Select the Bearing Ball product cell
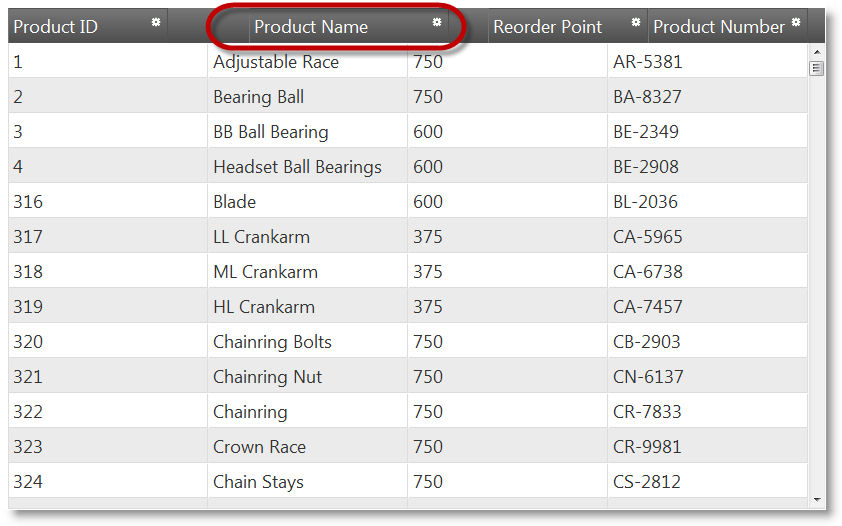 point(258,97)
